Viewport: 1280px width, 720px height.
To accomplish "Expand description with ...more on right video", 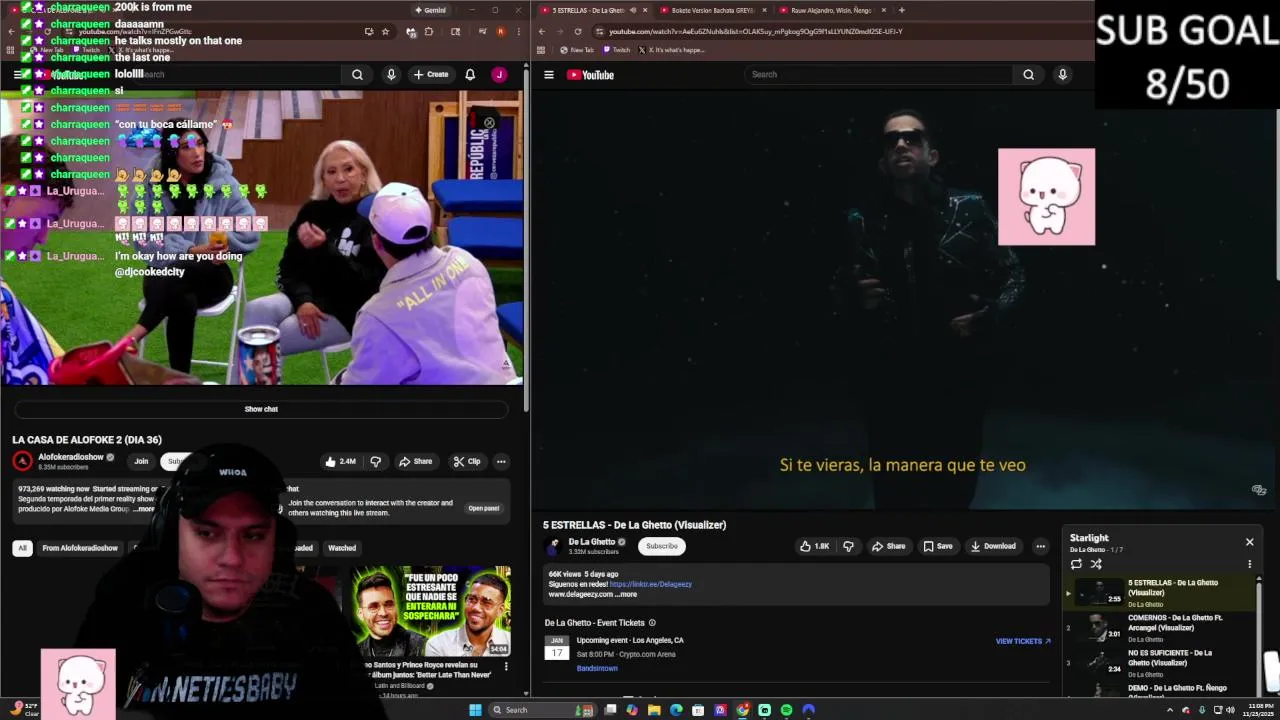I will [x=625, y=594].
